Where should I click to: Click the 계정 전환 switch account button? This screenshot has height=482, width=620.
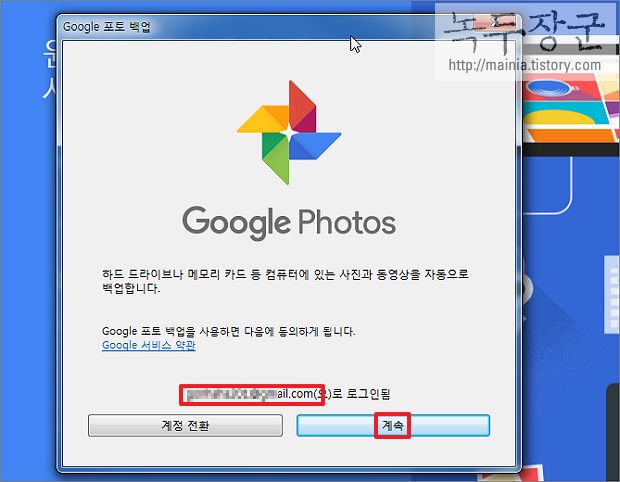pyautogui.click(x=185, y=425)
